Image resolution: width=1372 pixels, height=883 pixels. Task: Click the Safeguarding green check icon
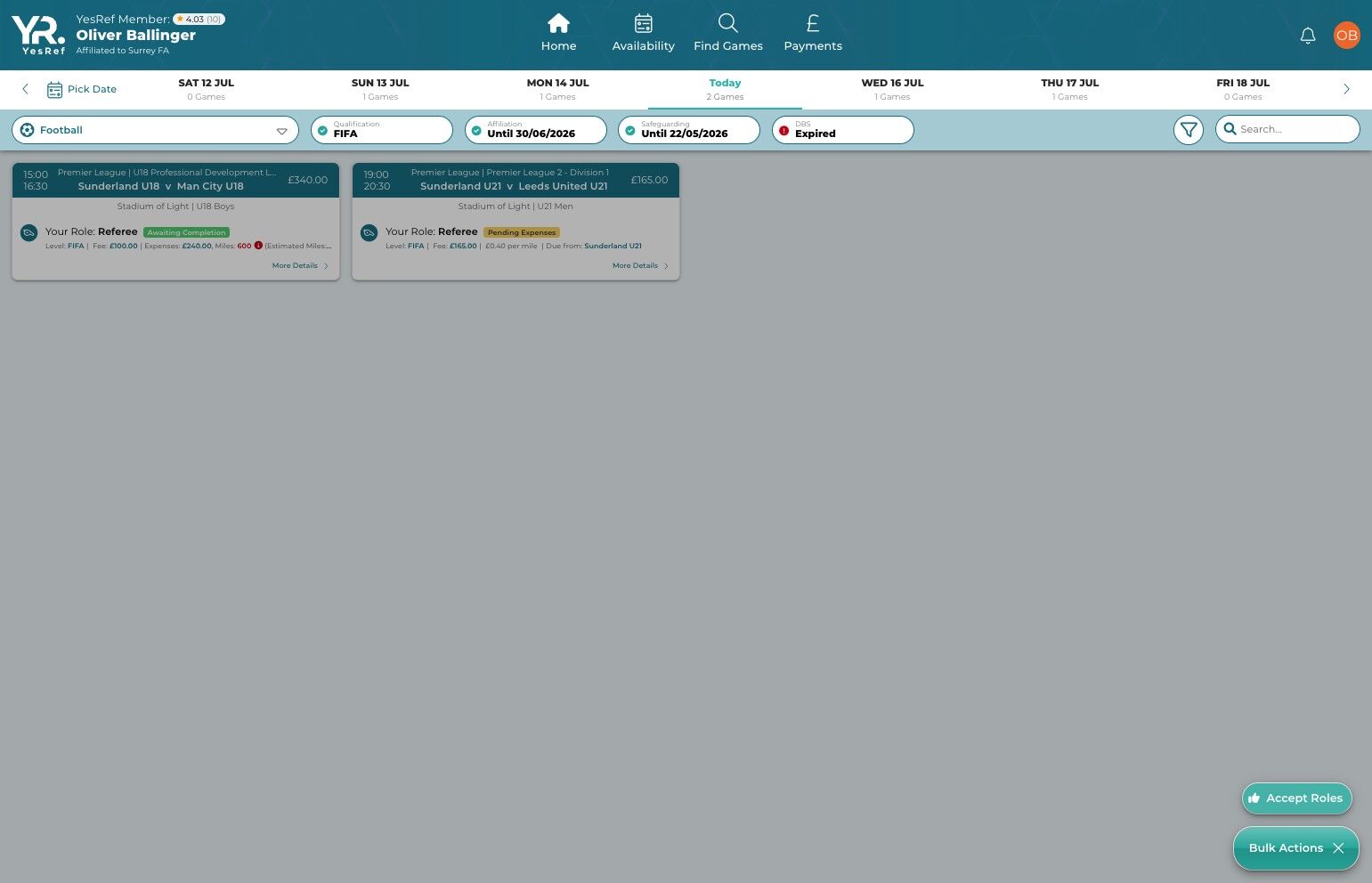(630, 131)
